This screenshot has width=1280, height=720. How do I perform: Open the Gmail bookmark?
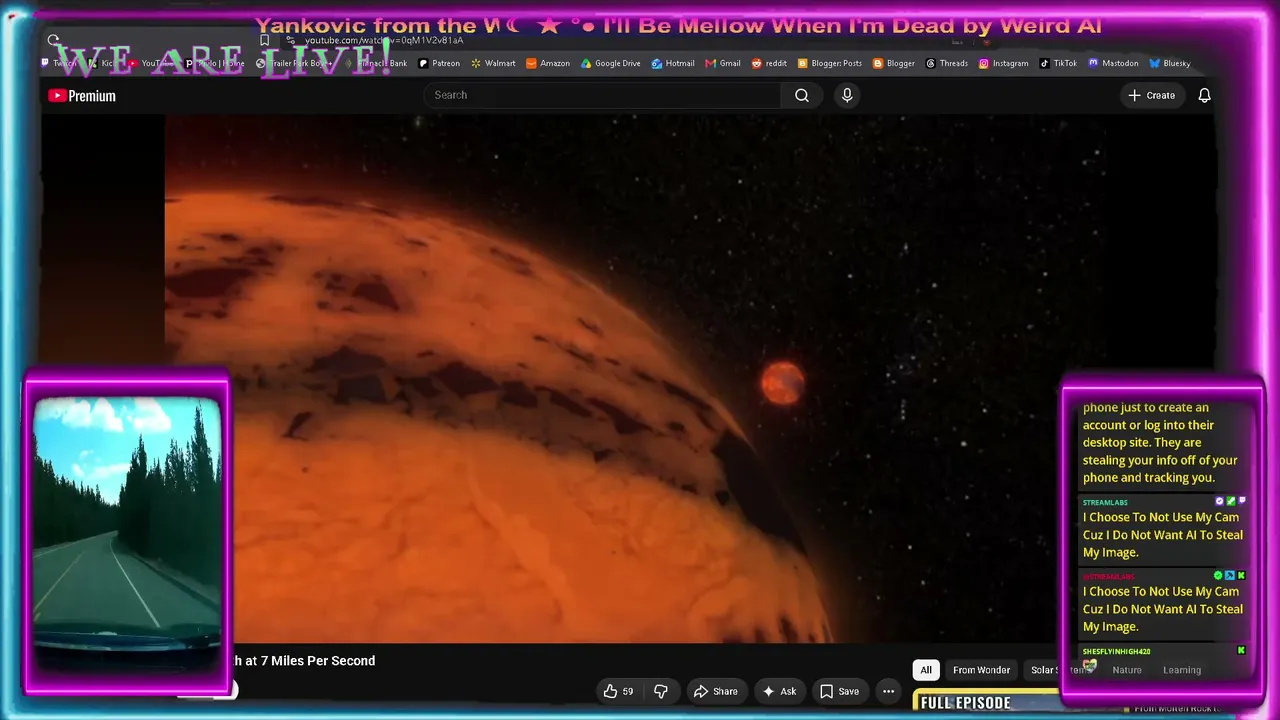[x=723, y=63]
